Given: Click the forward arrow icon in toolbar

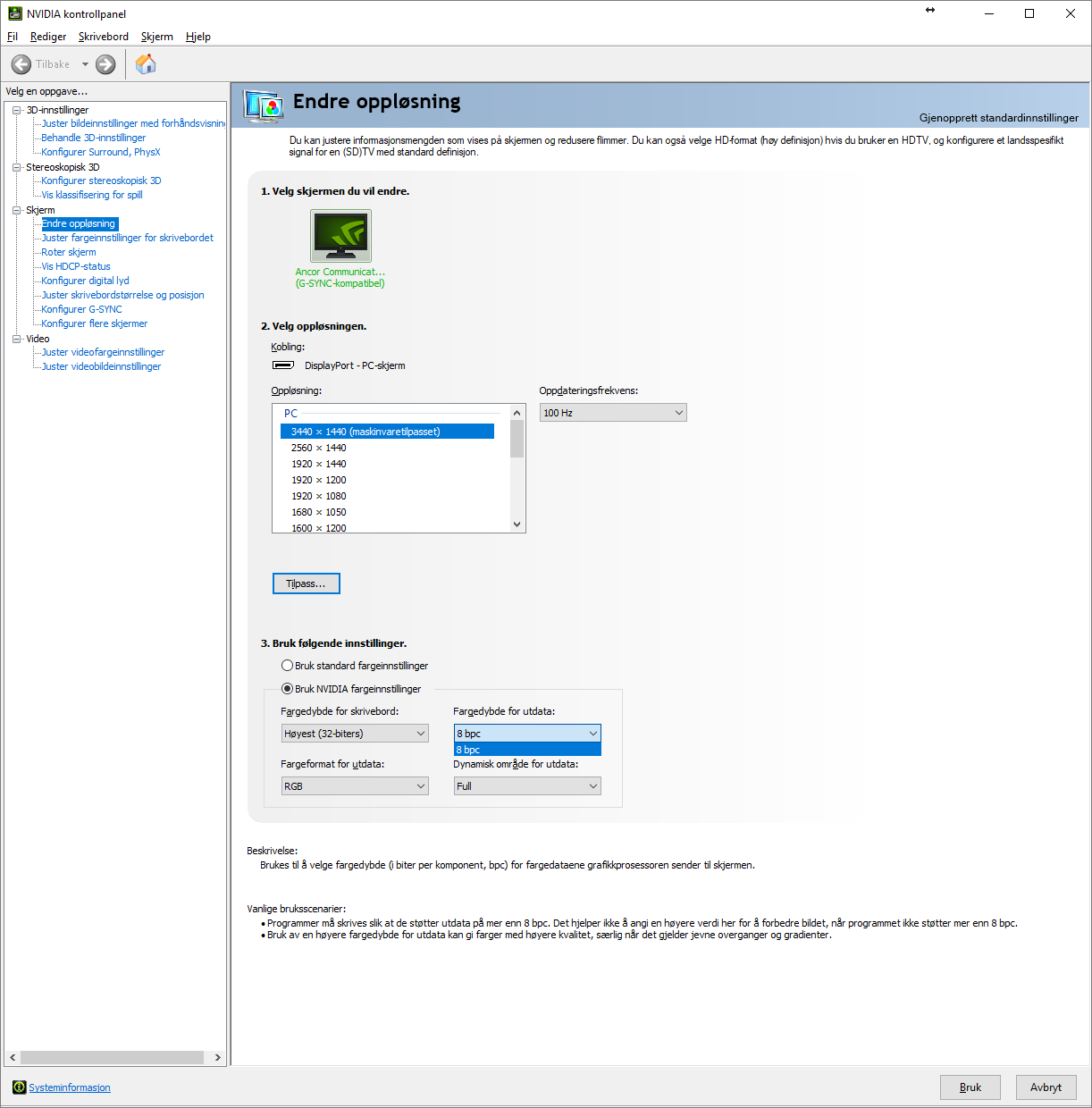Looking at the screenshot, I should tap(105, 64).
